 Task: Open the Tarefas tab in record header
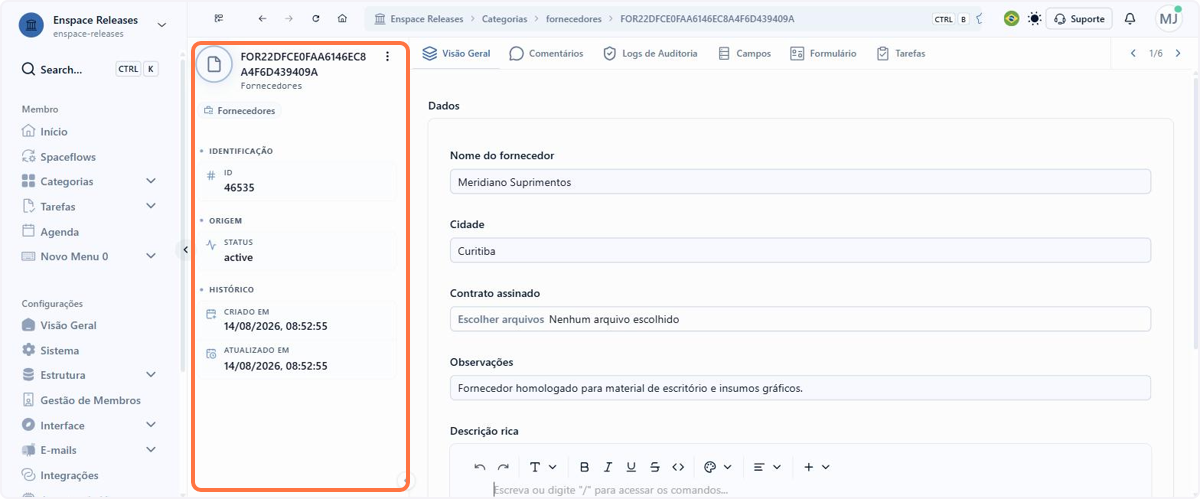click(900, 53)
